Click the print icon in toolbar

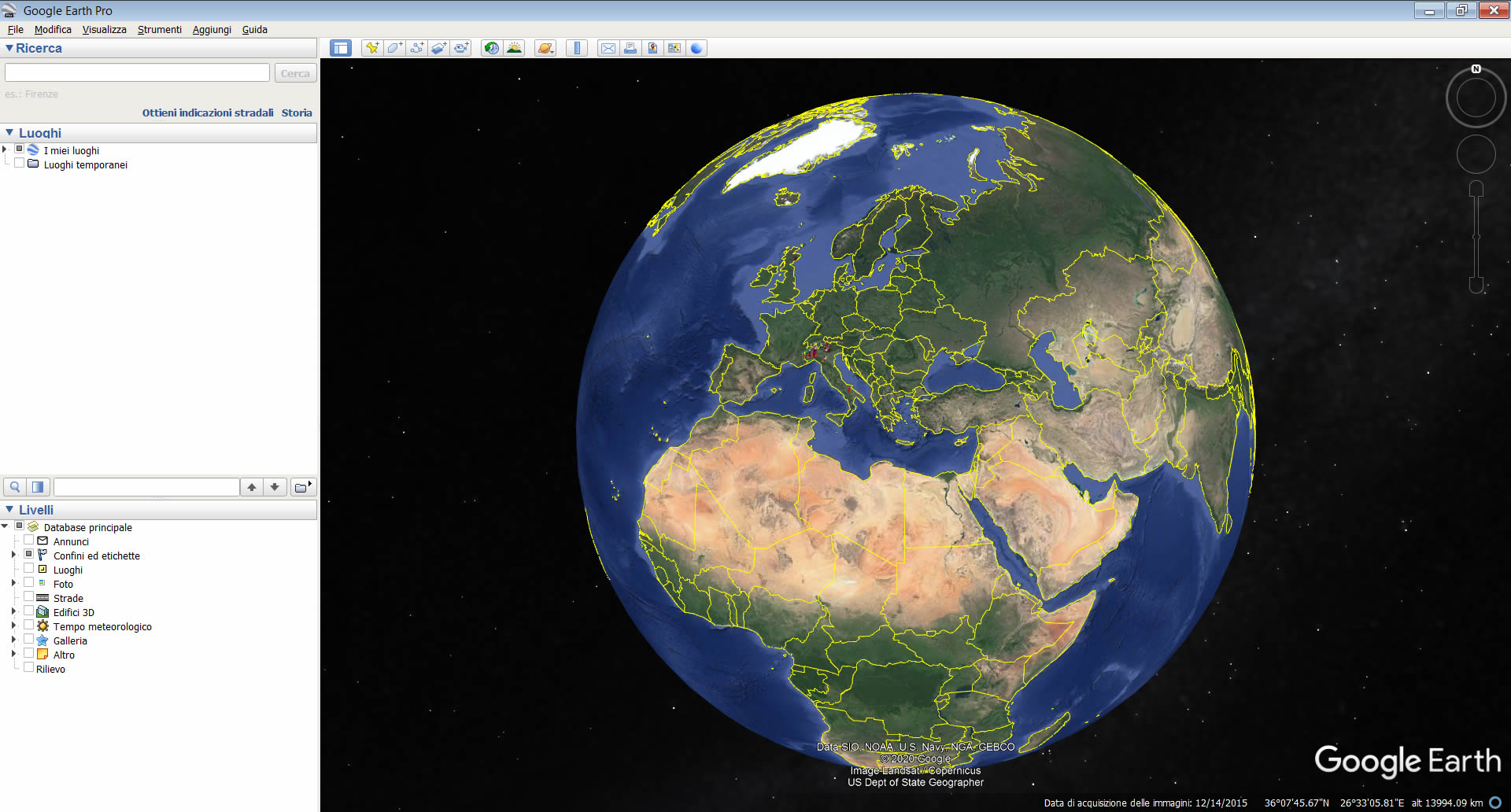(x=630, y=48)
